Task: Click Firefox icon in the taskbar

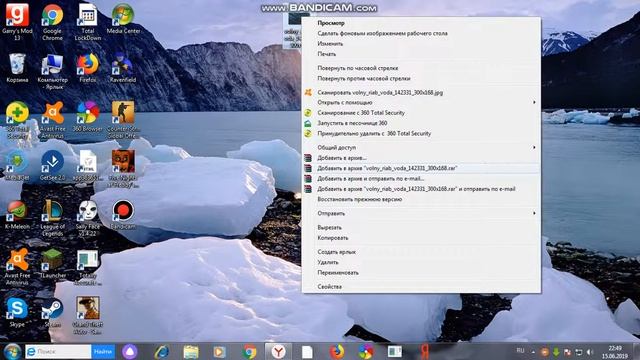Action: (337, 352)
